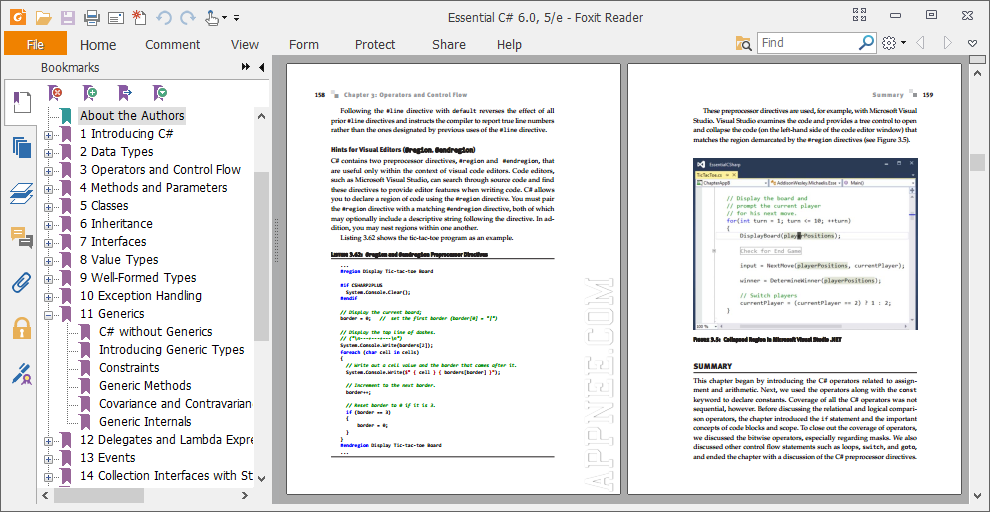Click the bookmarks vertical scrollbar down arrow
The width and height of the screenshot is (990, 512).
coord(262,479)
